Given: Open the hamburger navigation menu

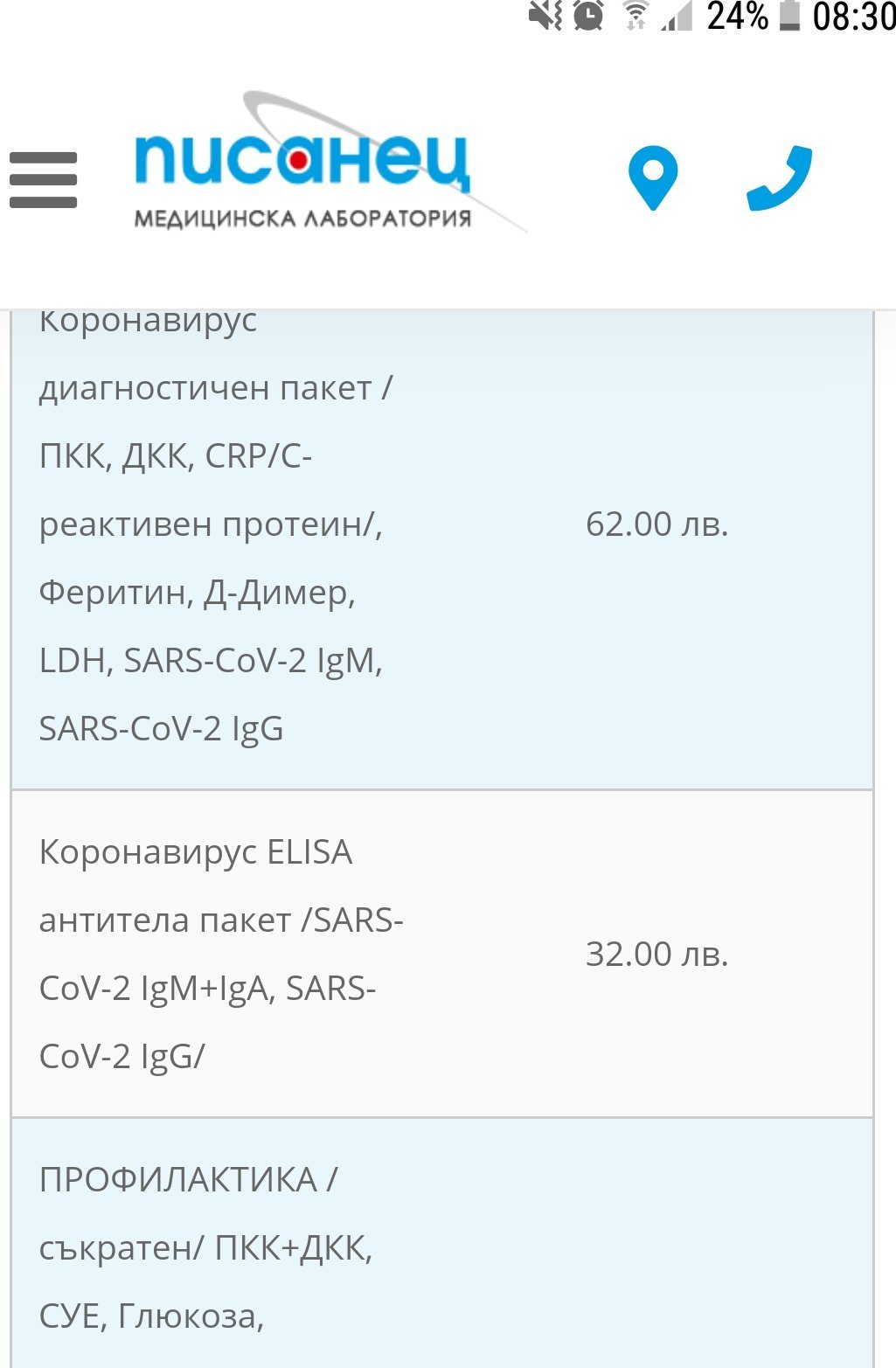Looking at the screenshot, I should pyautogui.click(x=43, y=180).
